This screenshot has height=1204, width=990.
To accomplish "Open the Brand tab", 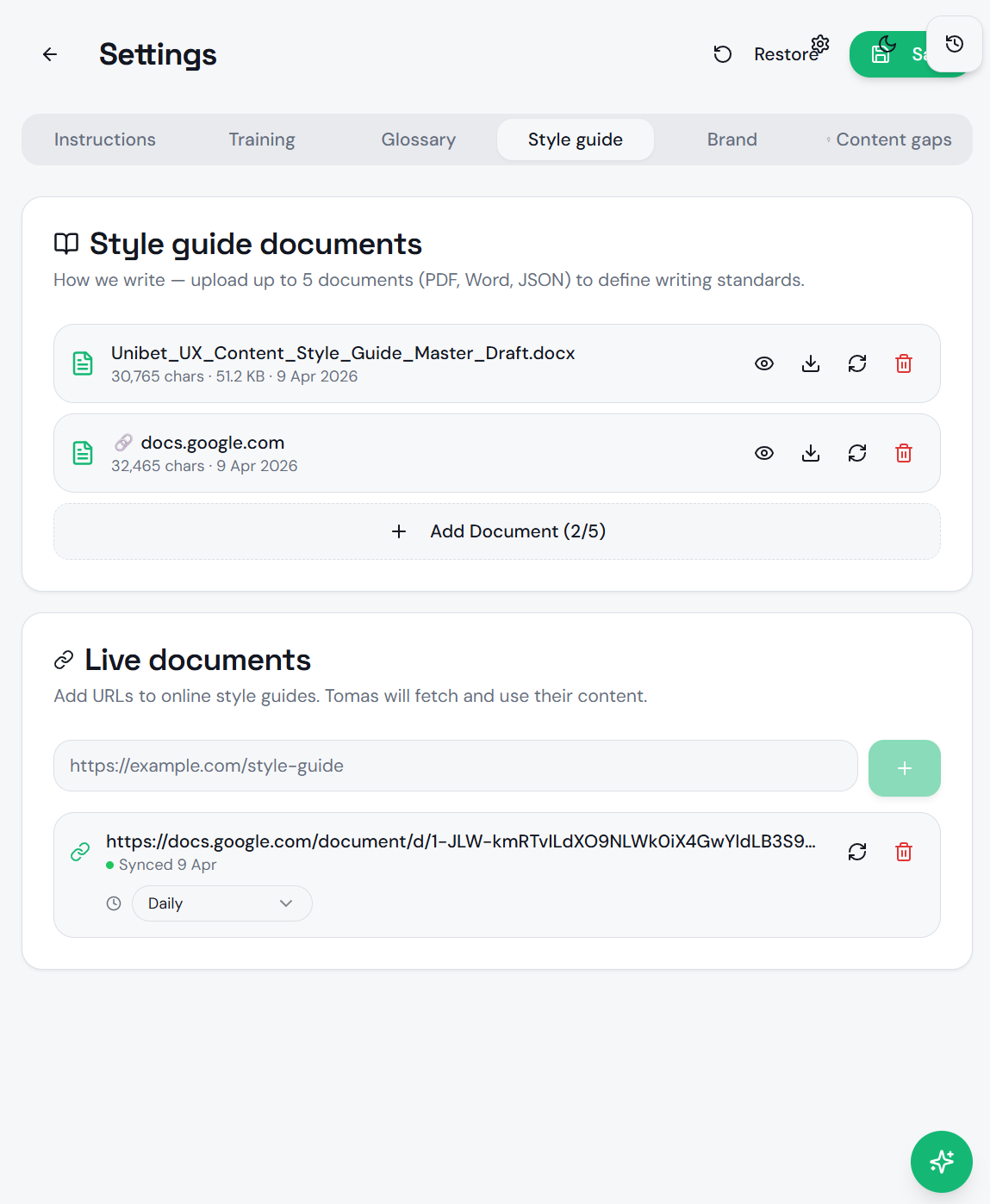I will 732,140.
